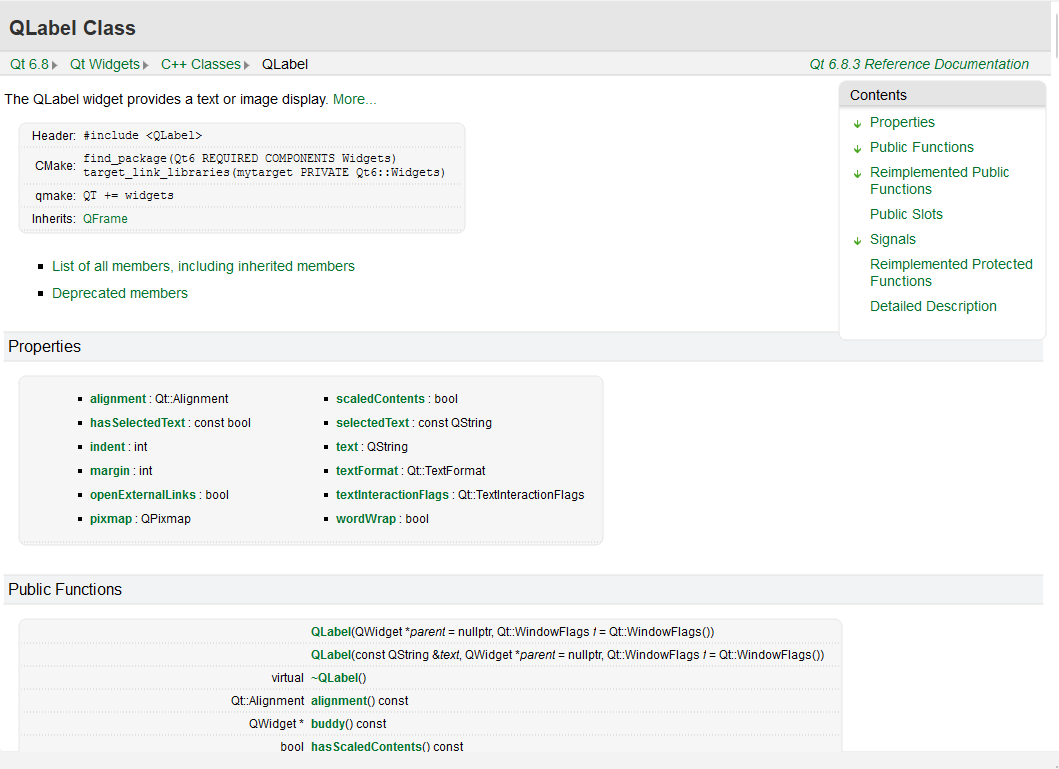Click the QWidget * return type text
This screenshot has width=1059, height=769.
[x=276, y=724]
